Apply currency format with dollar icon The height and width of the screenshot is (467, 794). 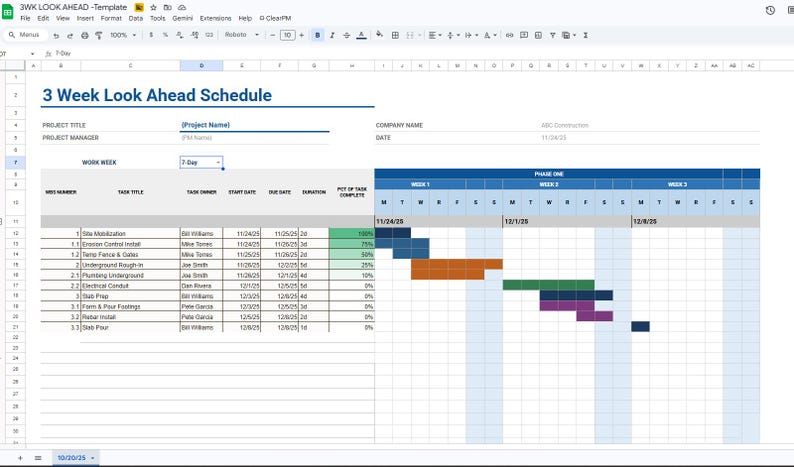click(x=151, y=35)
